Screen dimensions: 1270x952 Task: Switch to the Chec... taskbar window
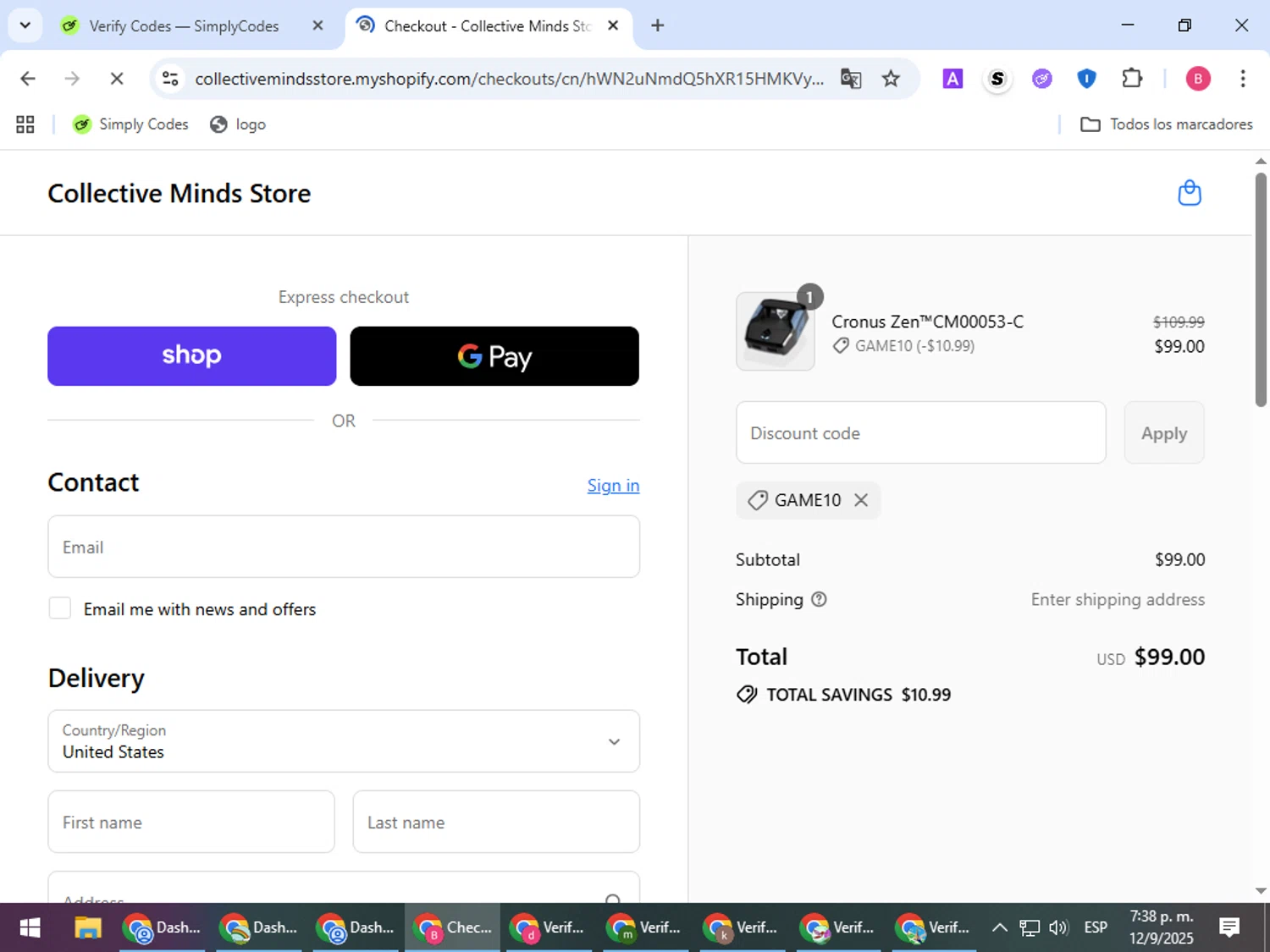452,927
